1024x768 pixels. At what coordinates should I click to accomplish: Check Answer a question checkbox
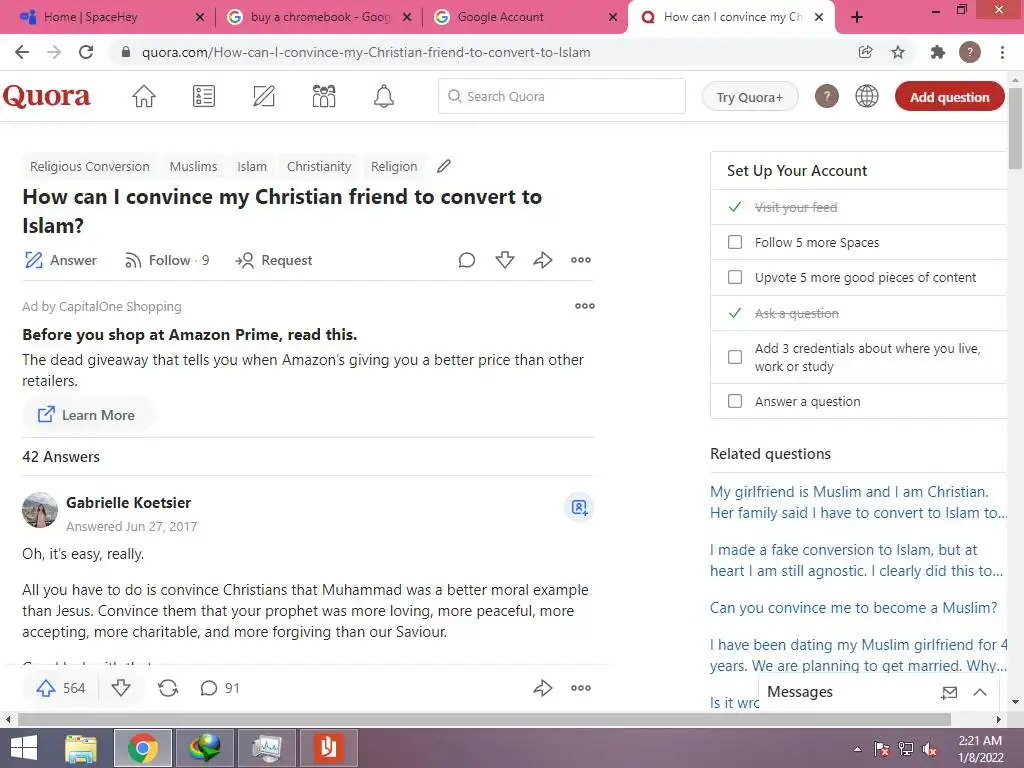coord(735,401)
